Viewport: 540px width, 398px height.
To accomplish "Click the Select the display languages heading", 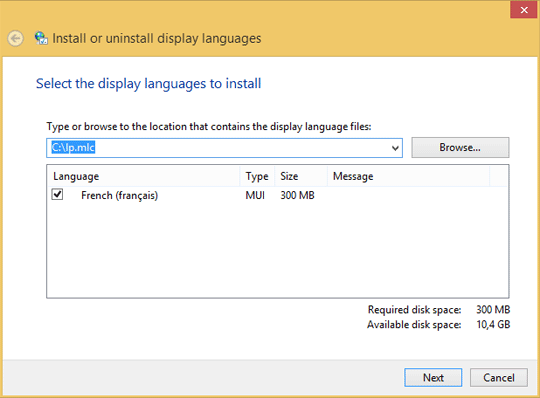I will pyautogui.click(x=148, y=84).
